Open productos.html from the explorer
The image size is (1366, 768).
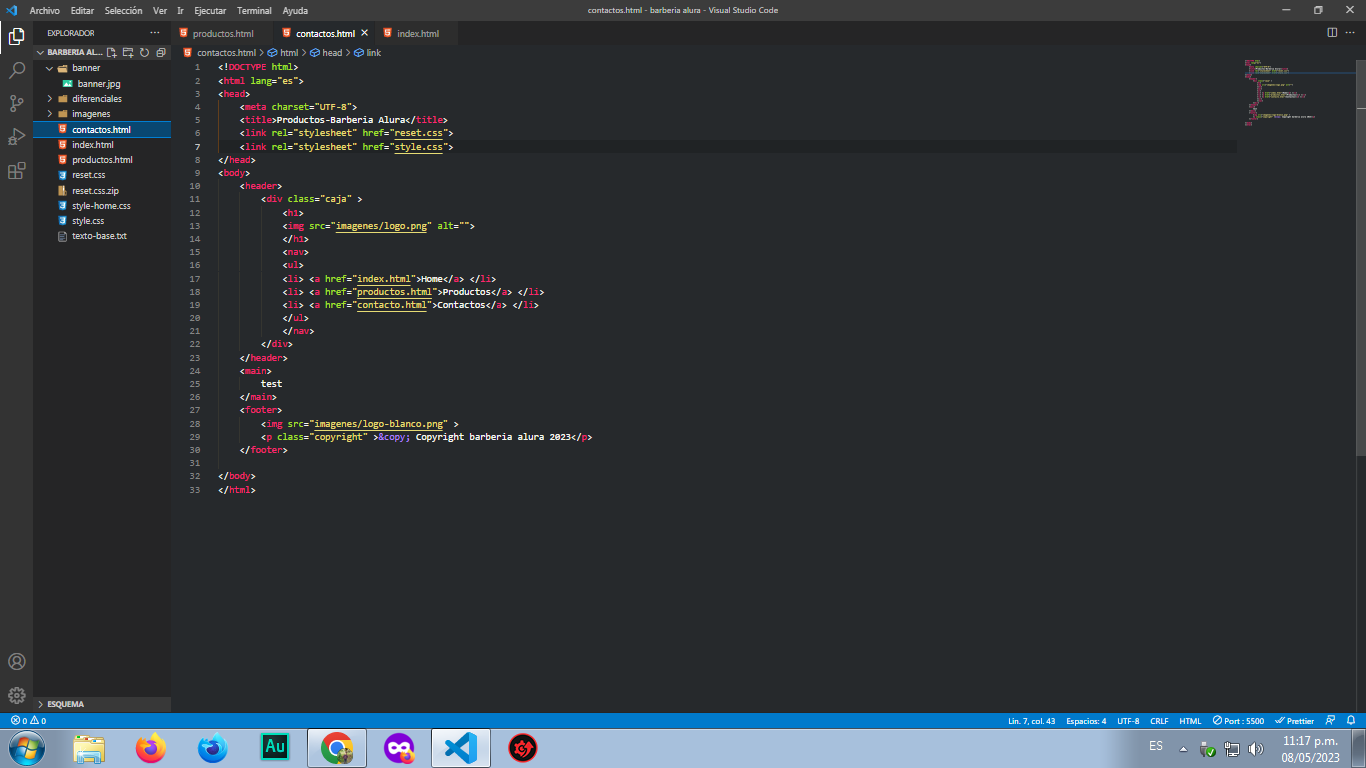coord(102,160)
